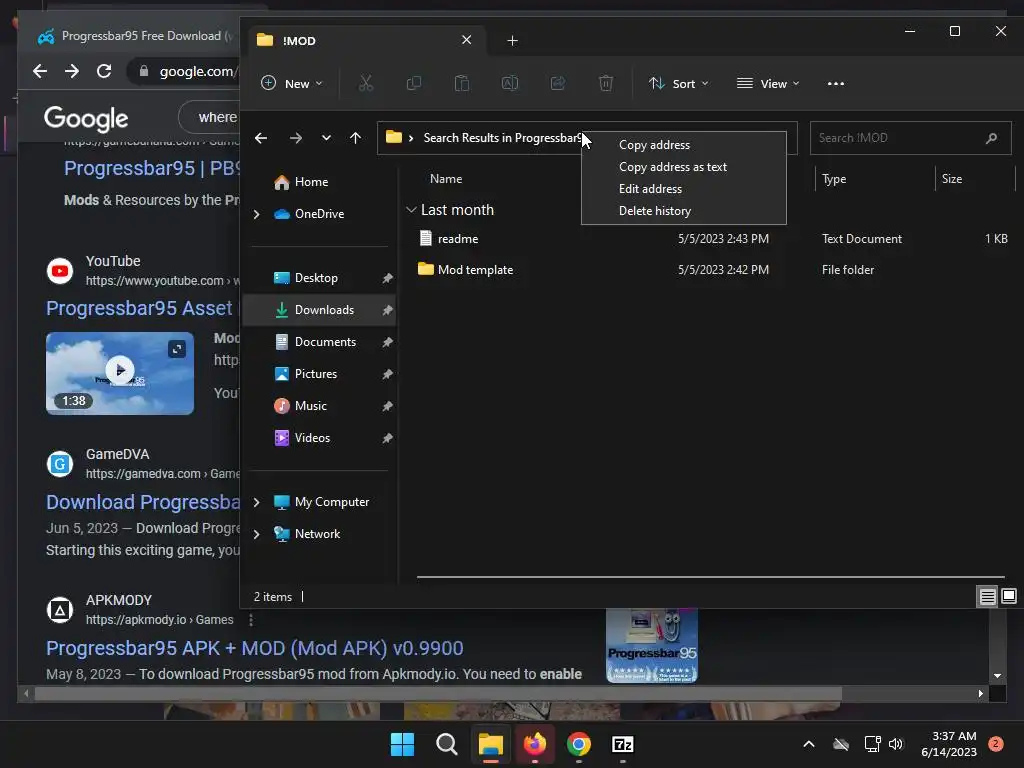
Task: Open the New dropdown menu
Action: tap(292, 84)
